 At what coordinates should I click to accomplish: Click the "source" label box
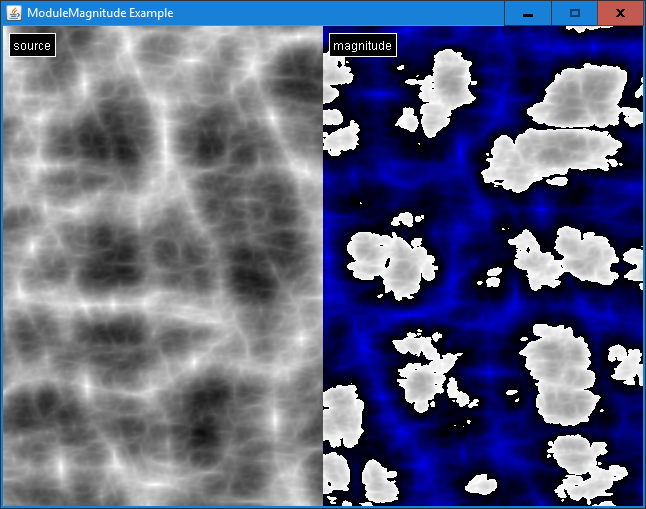pyautogui.click(x=32, y=45)
